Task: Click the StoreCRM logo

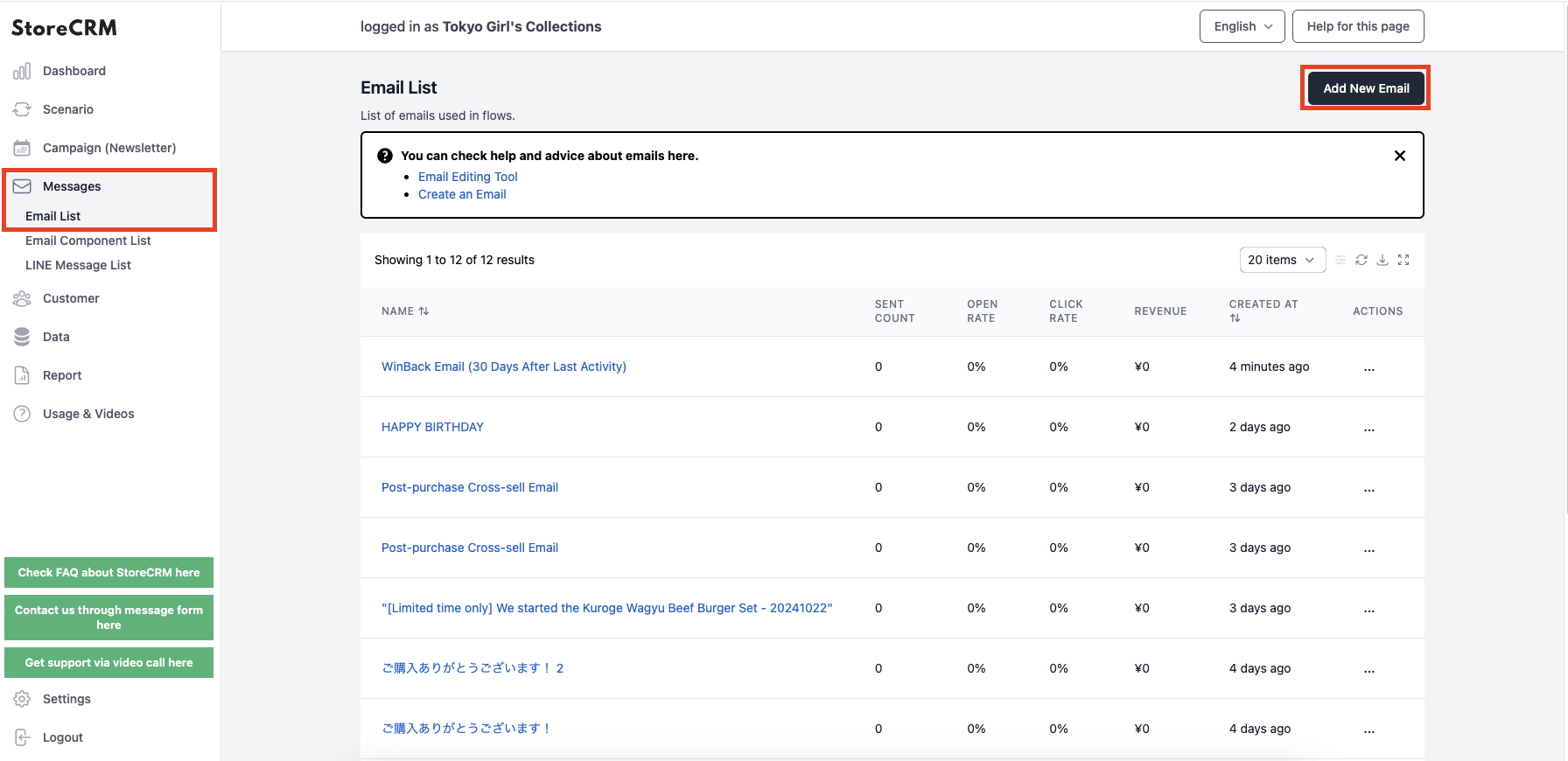Action: [x=64, y=28]
